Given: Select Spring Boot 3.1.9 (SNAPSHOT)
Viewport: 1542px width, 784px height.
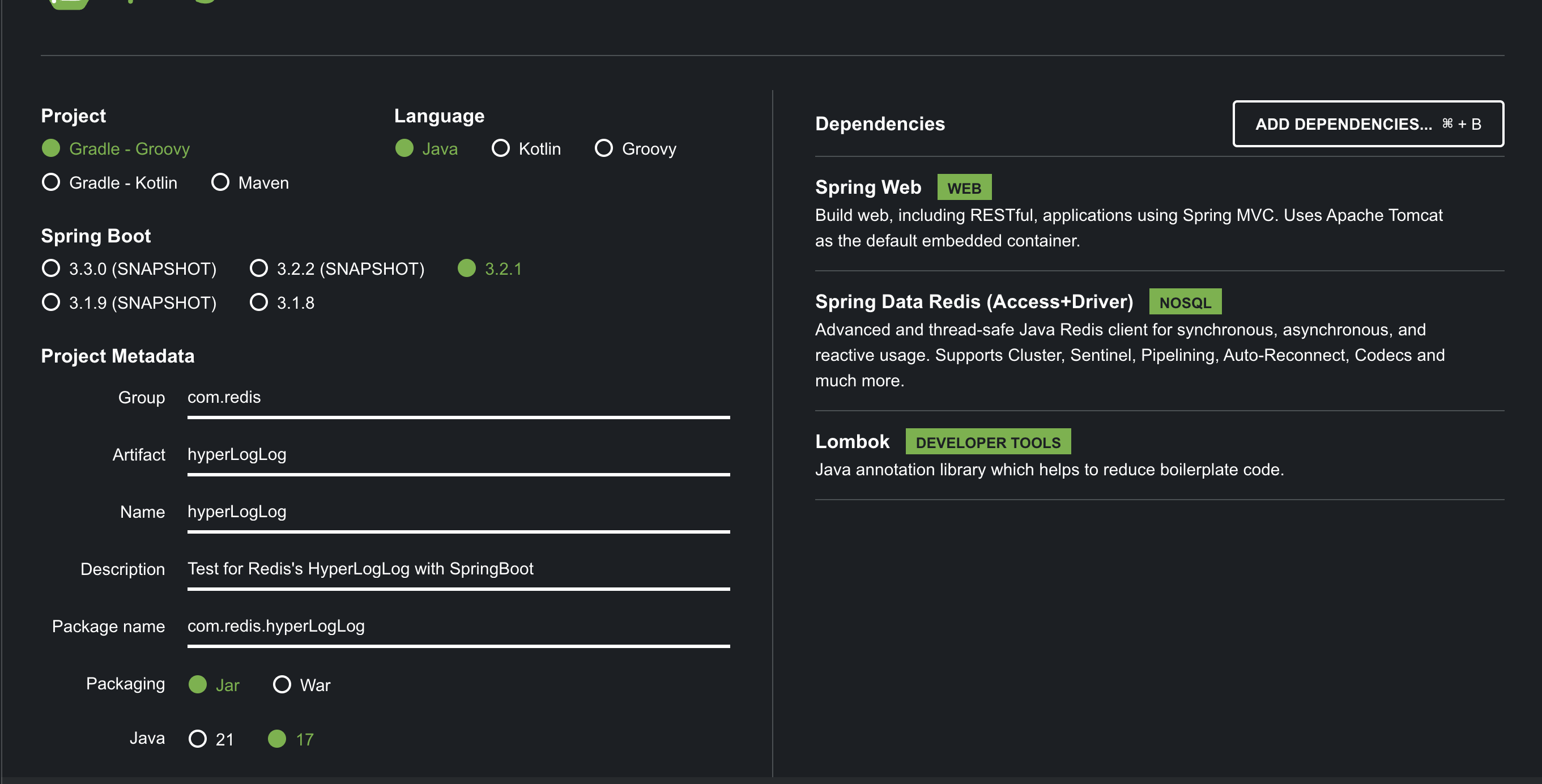Looking at the screenshot, I should tap(129, 303).
